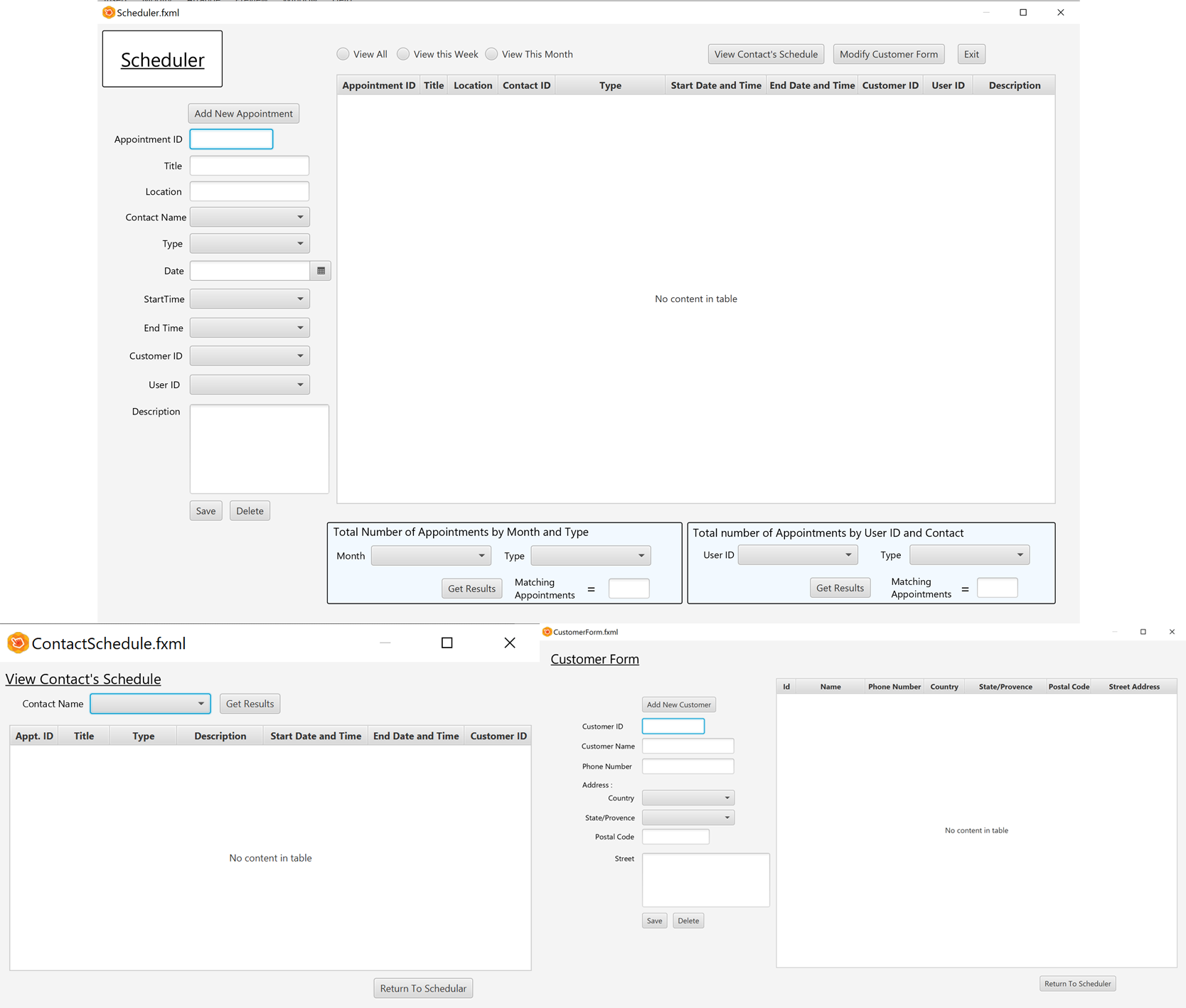
Task: Click Return To Scheduler in Customer Form
Action: point(1077,983)
